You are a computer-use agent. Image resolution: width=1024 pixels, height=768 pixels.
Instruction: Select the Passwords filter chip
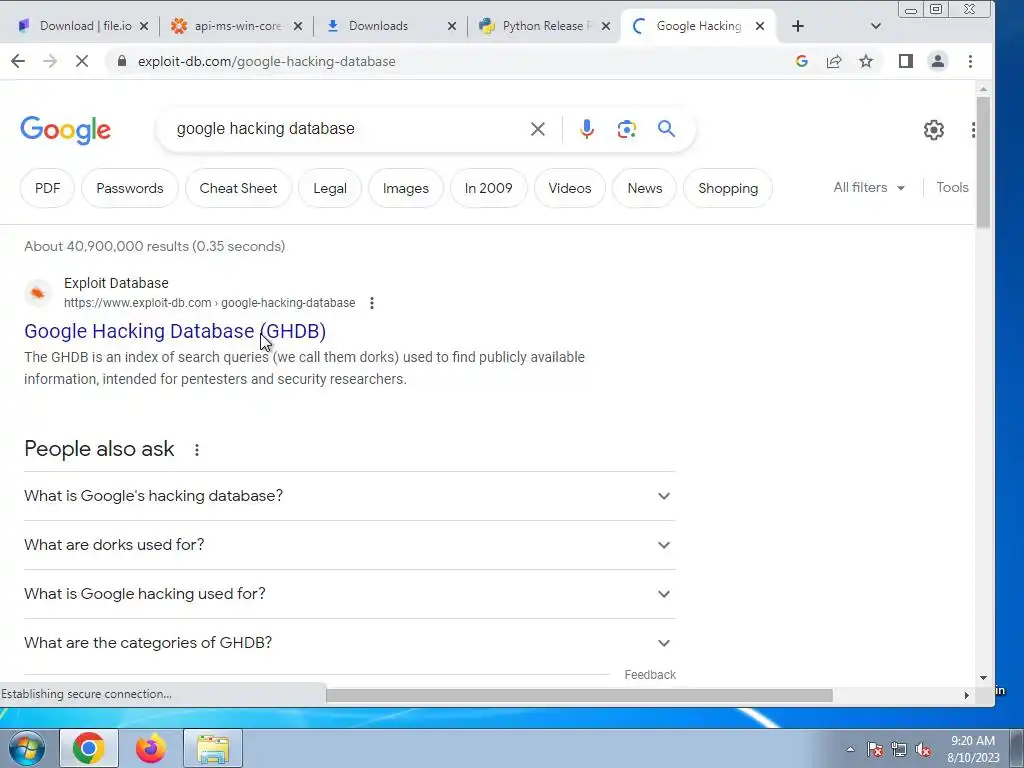coord(129,188)
